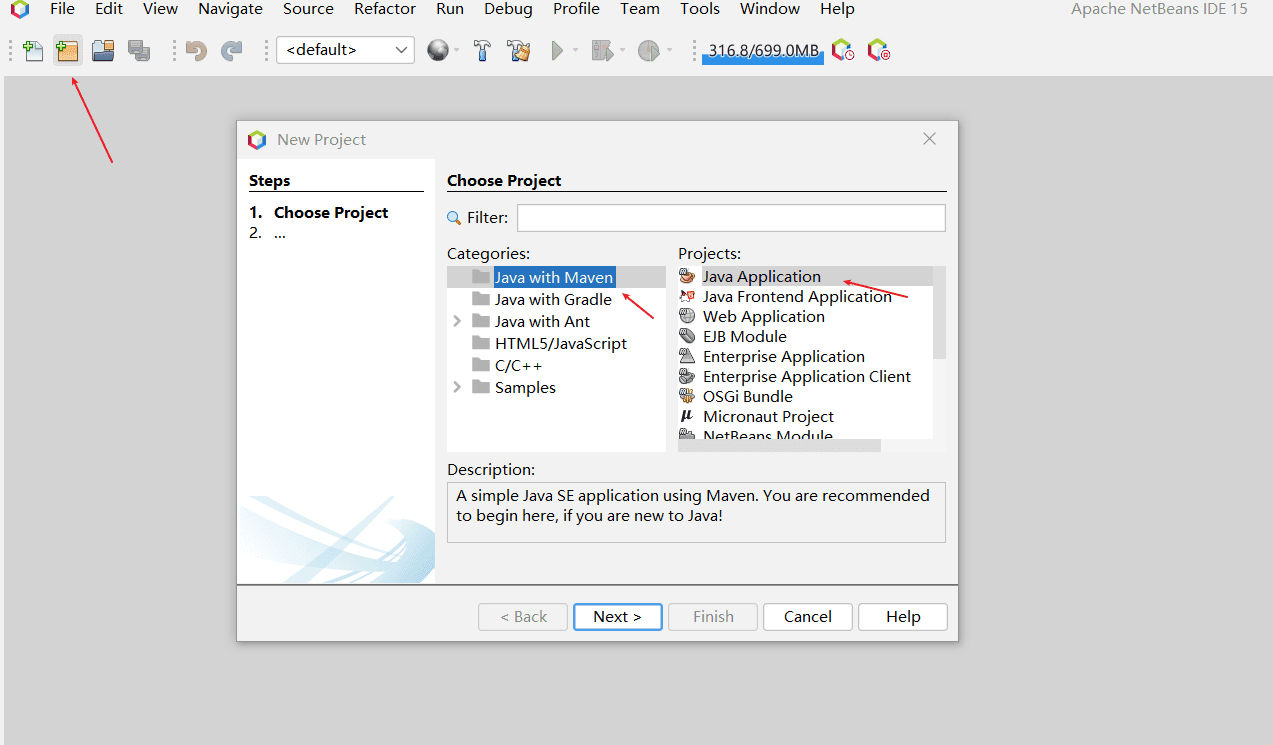Open the dropdown arrow beside Run Project
The image size is (1273, 745).
[575, 50]
